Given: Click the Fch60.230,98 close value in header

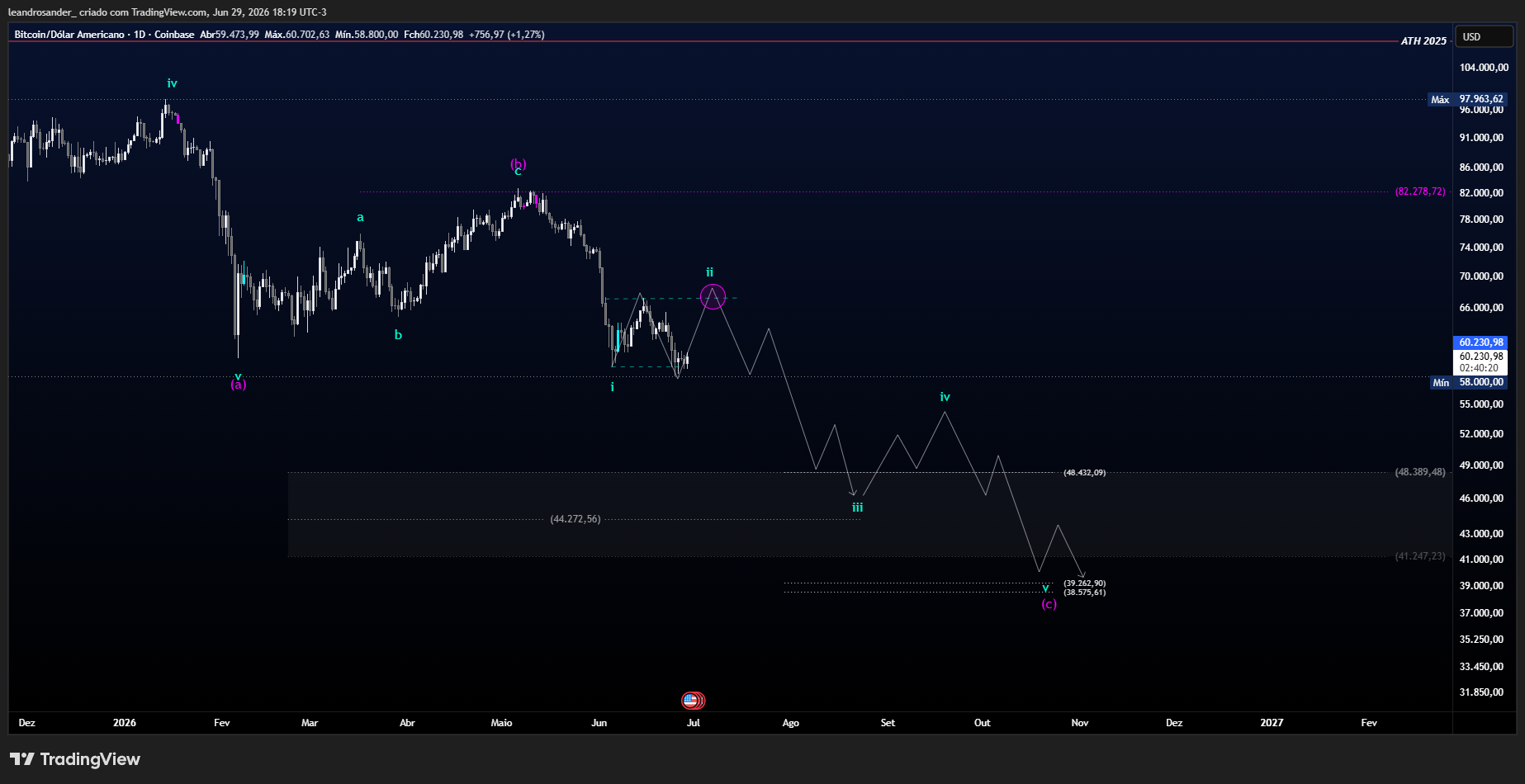Looking at the screenshot, I should tap(433, 35).
